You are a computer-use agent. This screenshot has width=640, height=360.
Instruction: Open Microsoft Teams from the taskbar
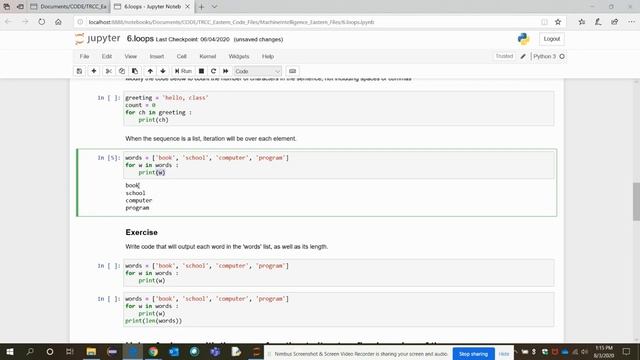[x=215, y=351]
